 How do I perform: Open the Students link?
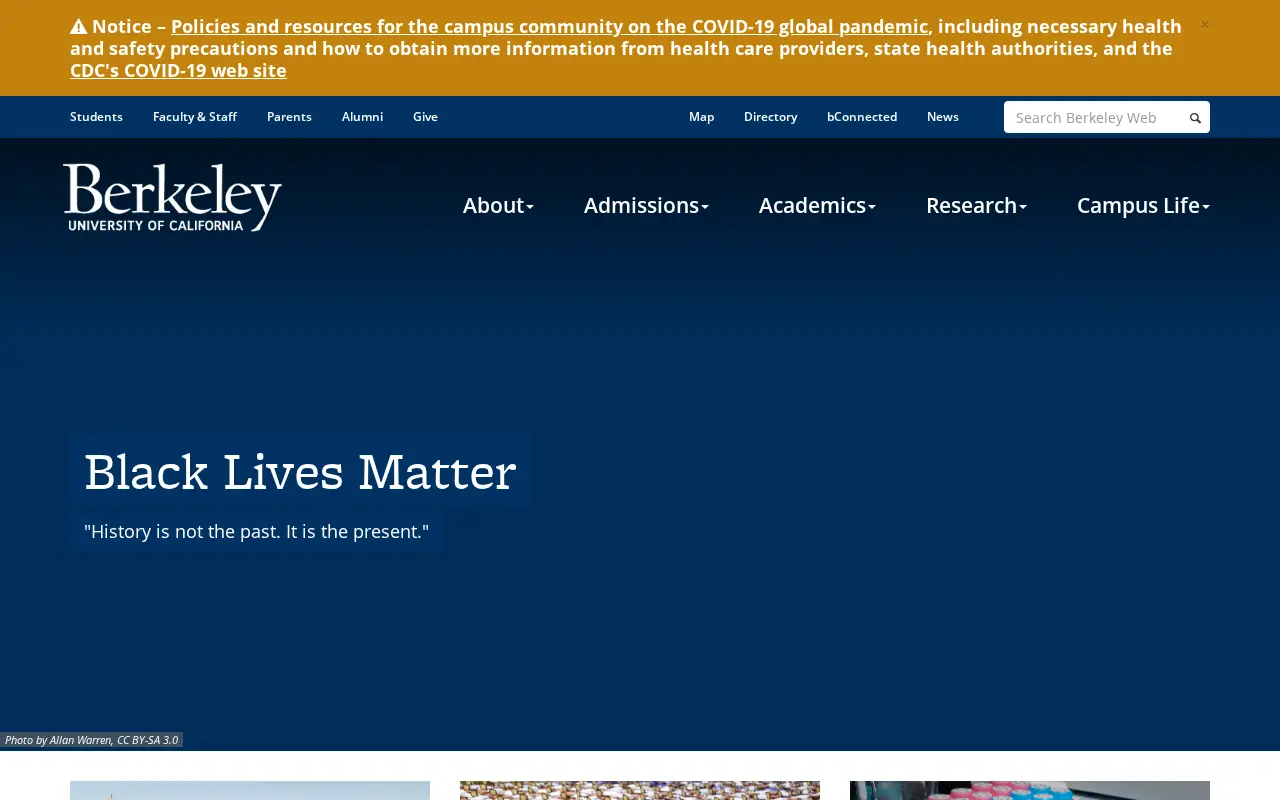coord(96,117)
